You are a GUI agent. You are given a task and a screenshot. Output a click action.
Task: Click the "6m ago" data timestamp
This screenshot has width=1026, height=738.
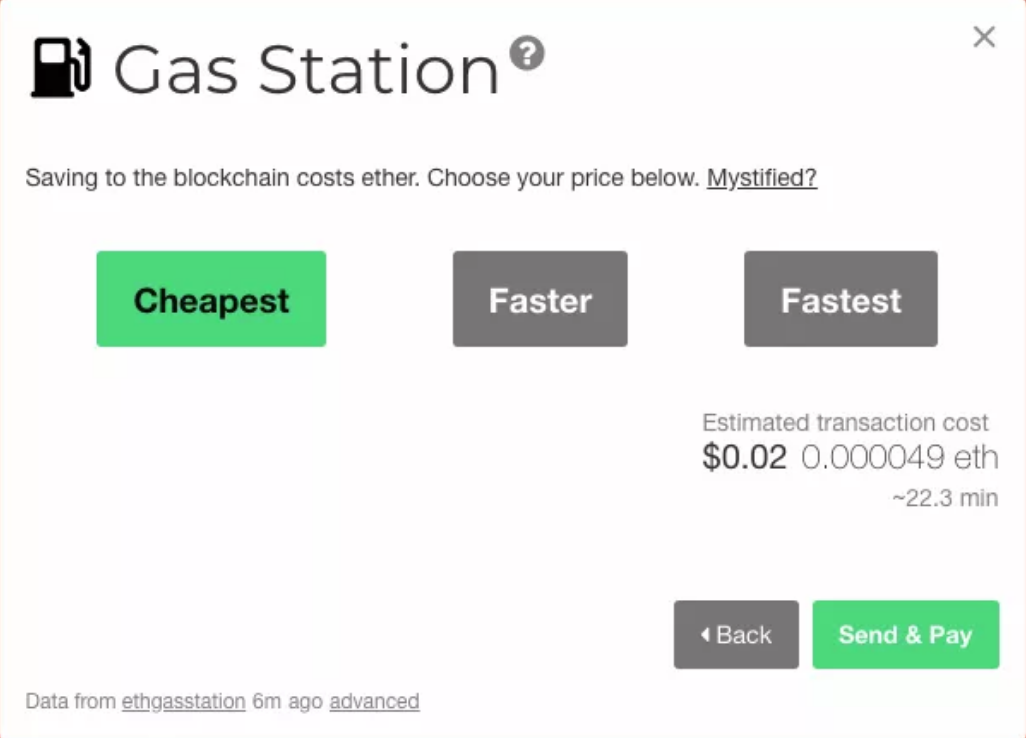287,701
